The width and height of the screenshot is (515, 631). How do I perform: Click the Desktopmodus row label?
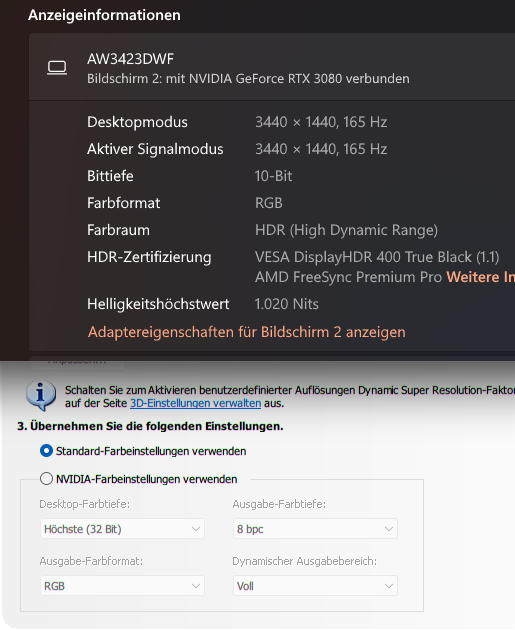point(137,122)
